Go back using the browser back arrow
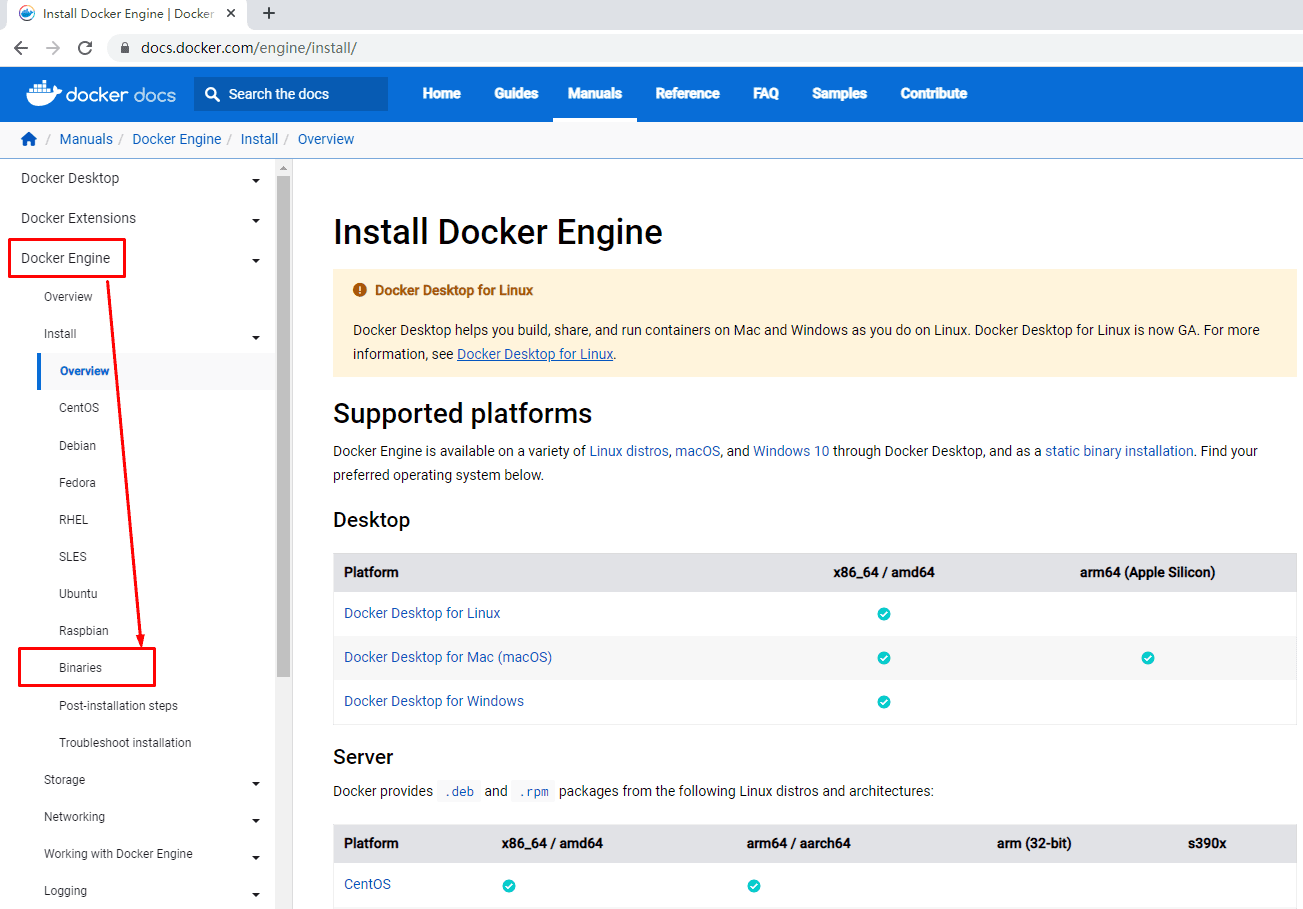The width and height of the screenshot is (1303, 909). (x=21, y=48)
